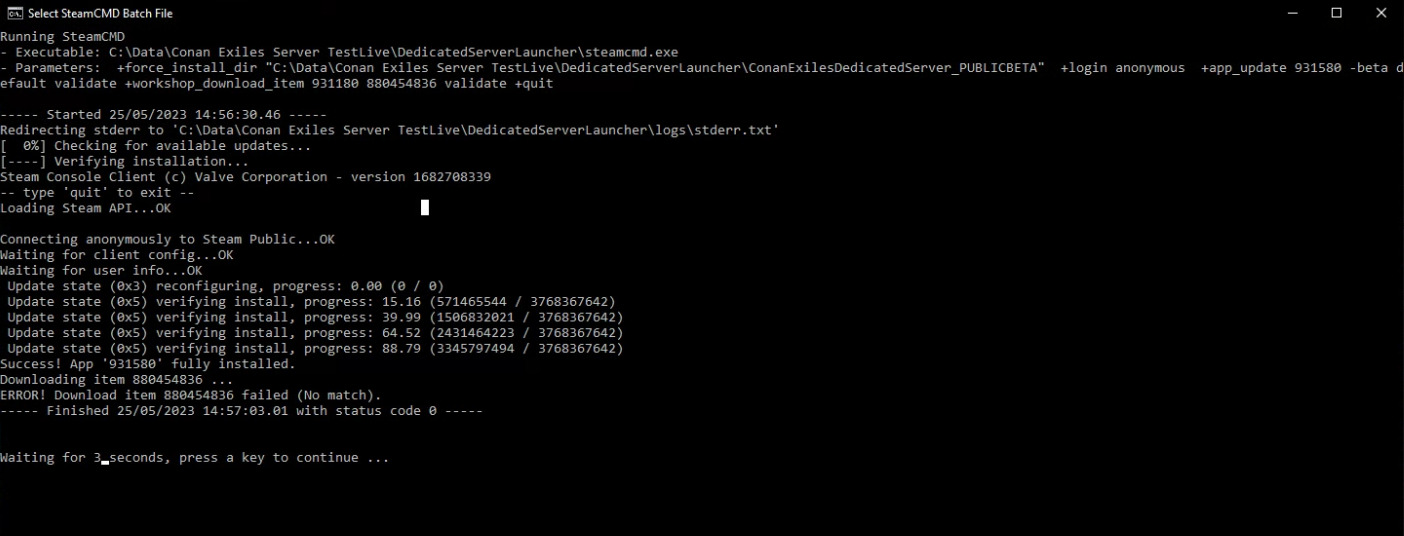Click "Success! App '931580' fully installed" line
Screen dimensions: 1404x536
pyautogui.click(x=148, y=364)
